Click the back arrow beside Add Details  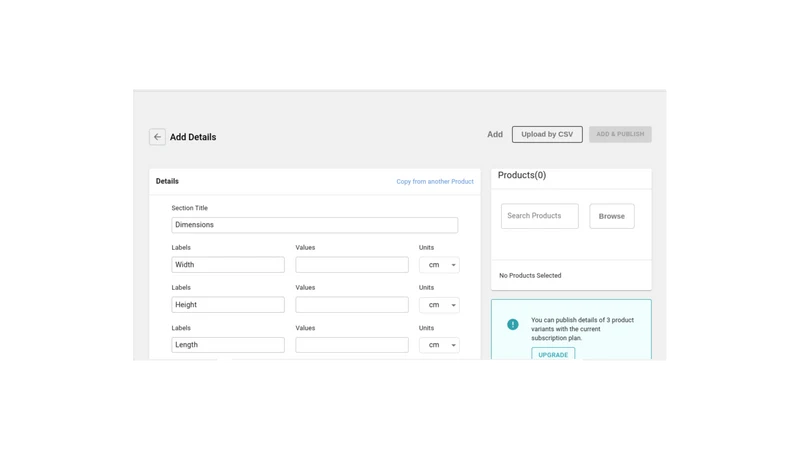[157, 137]
